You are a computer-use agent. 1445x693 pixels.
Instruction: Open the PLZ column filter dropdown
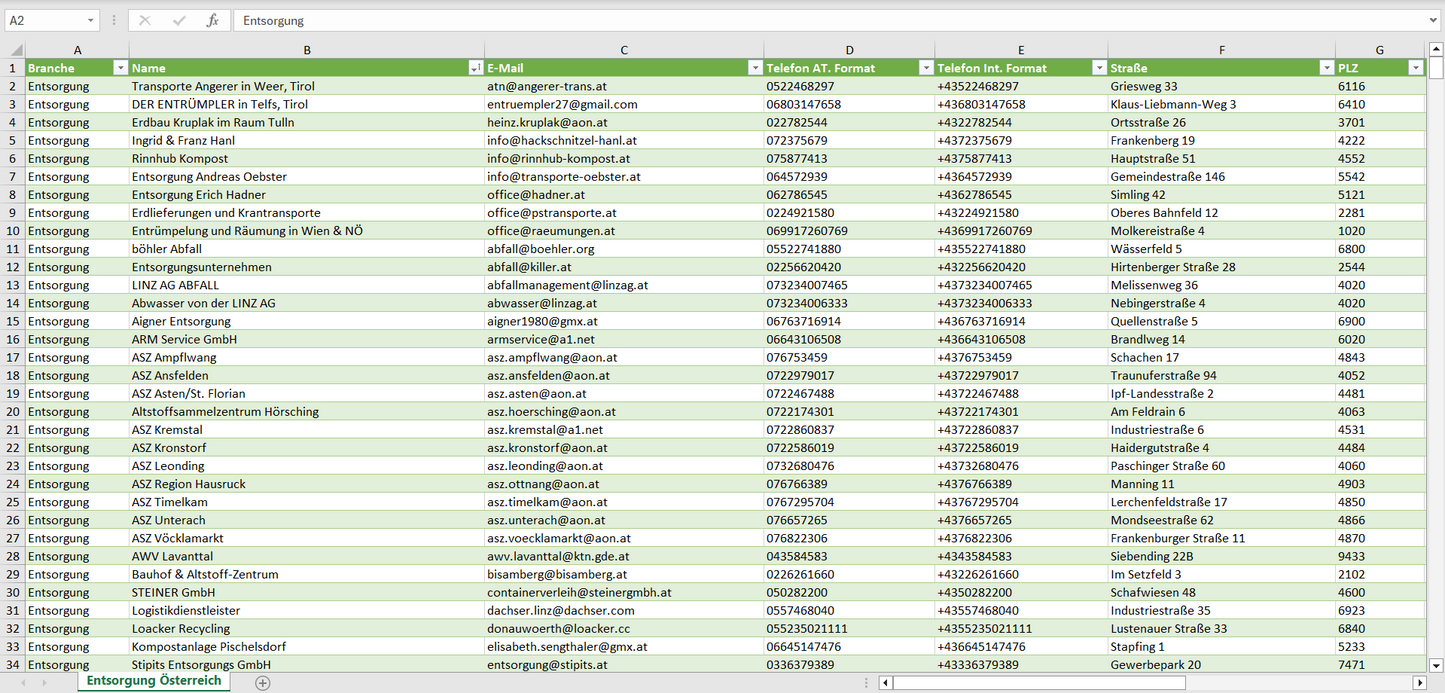(1415, 68)
